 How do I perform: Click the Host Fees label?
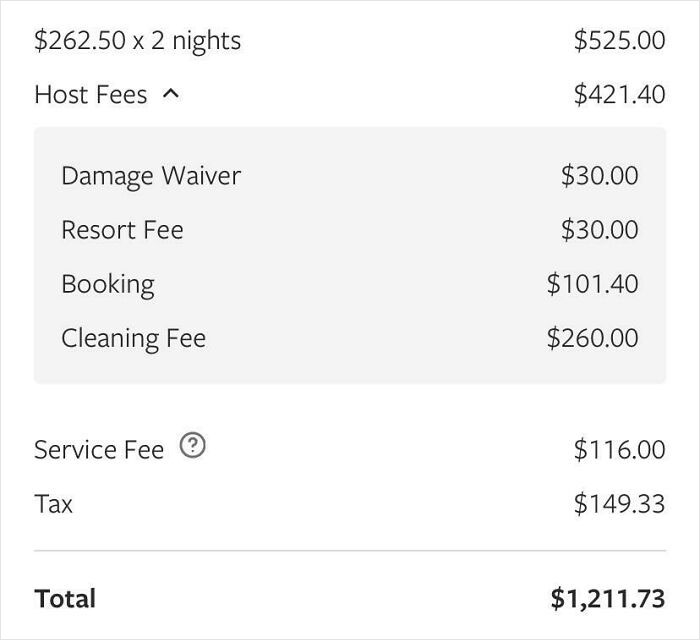coord(90,95)
